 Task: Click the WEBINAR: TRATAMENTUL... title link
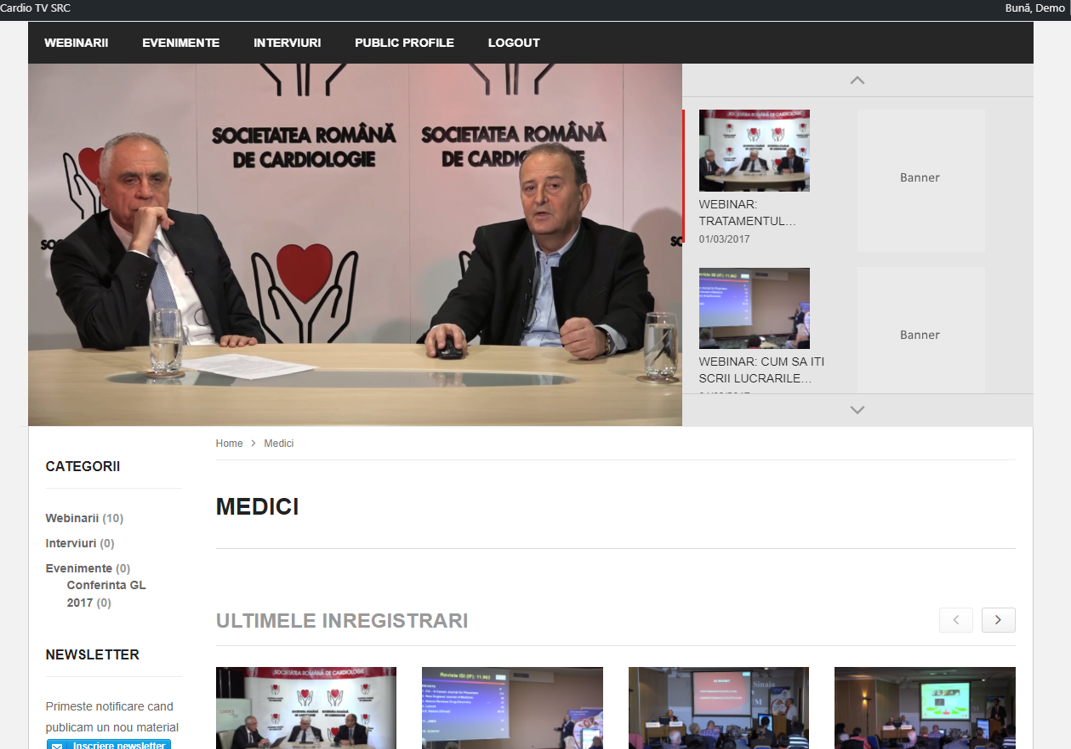pyautogui.click(x=747, y=213)
